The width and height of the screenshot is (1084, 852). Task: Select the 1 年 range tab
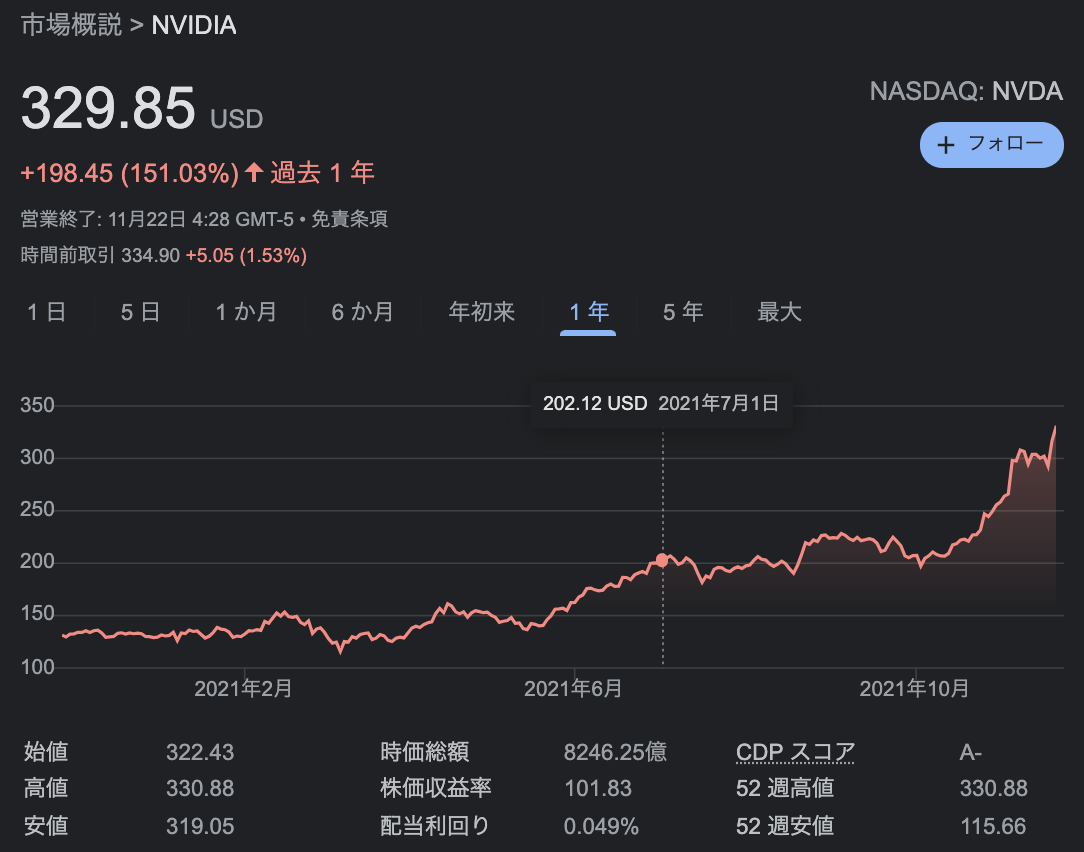(588, 312)
